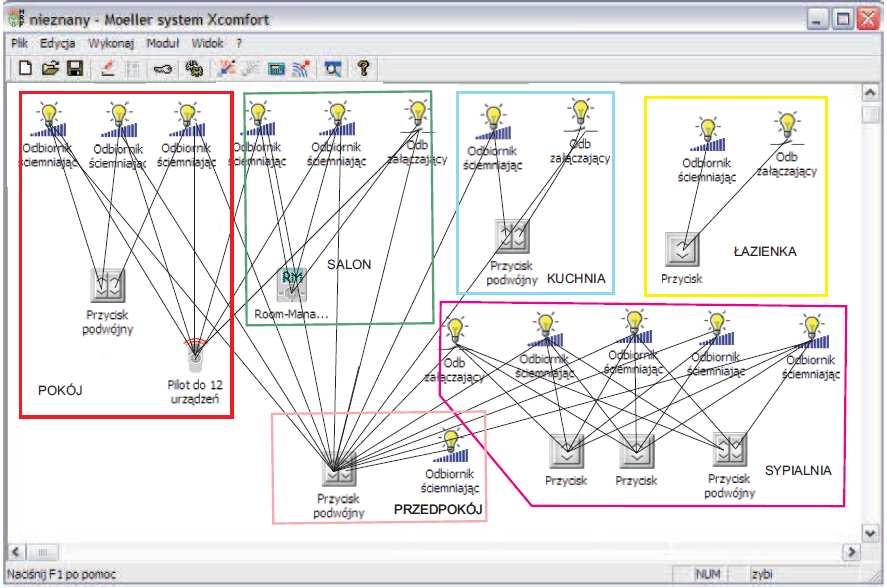The height and width of the screenshot is (588, 887).
Task: Select Odbiornik ściemniający bulb in PRZEDPOKÓJ
Action: point(451,446)
